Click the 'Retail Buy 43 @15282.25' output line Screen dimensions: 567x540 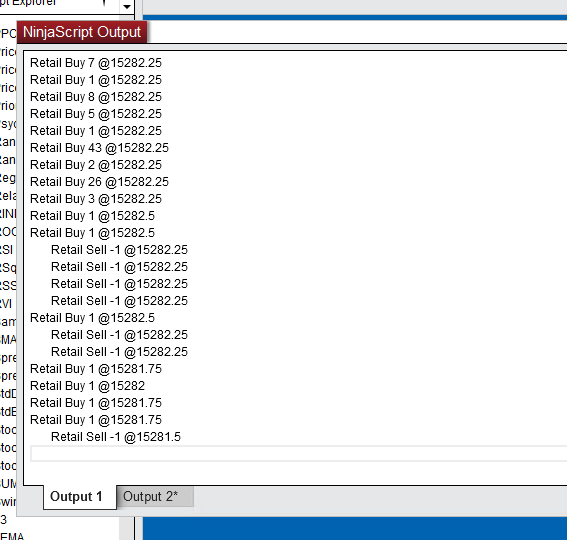pos(99,148)
